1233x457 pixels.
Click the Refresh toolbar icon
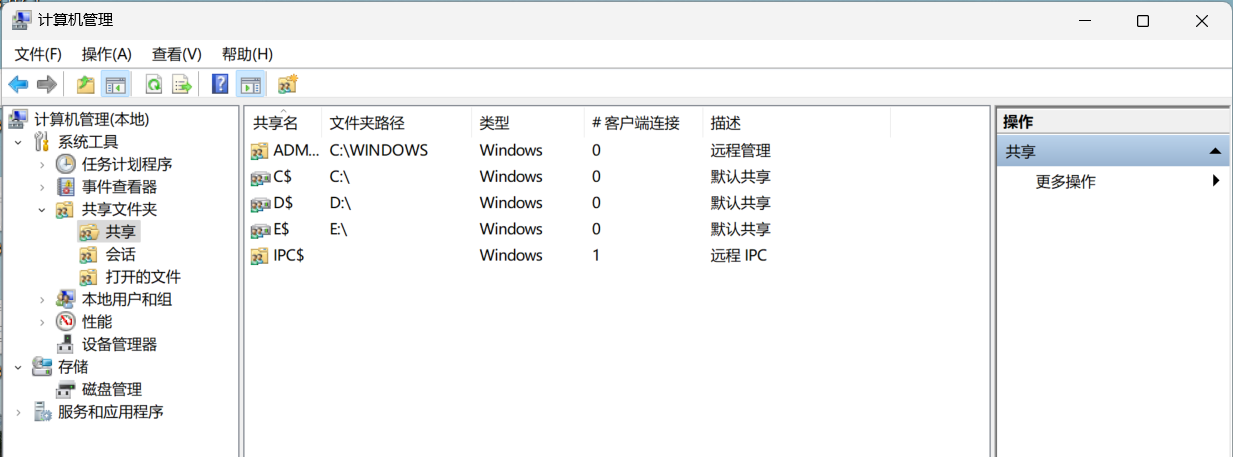click(x=154, y=84)
